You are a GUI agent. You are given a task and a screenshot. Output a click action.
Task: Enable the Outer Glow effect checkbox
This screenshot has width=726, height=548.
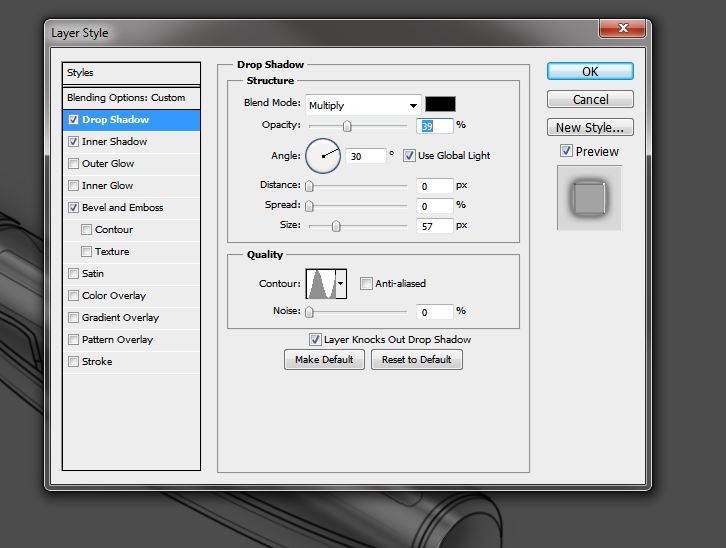74,164
